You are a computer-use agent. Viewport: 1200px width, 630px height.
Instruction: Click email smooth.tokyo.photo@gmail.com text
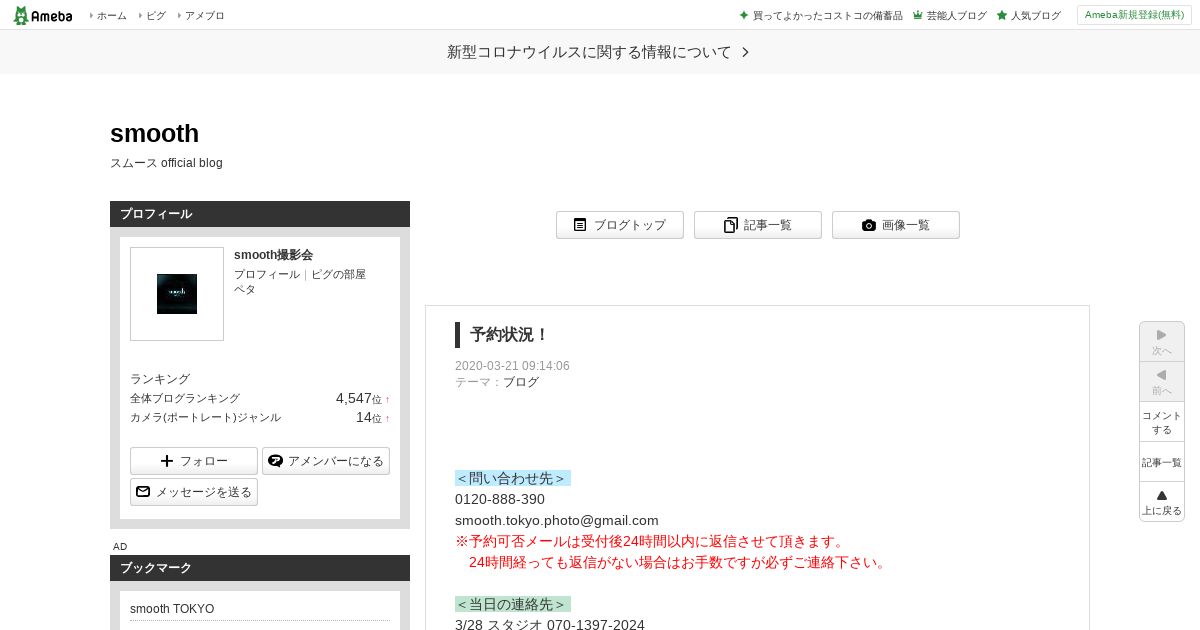coord(557,520)
